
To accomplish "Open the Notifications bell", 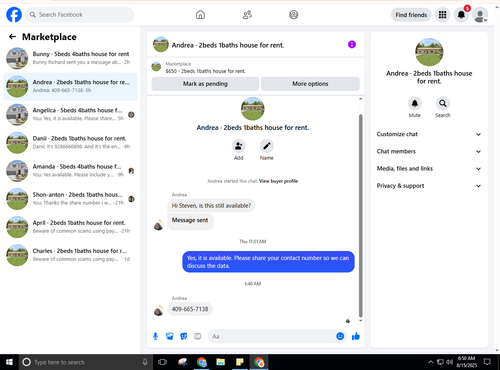I will tap(461, 15).
